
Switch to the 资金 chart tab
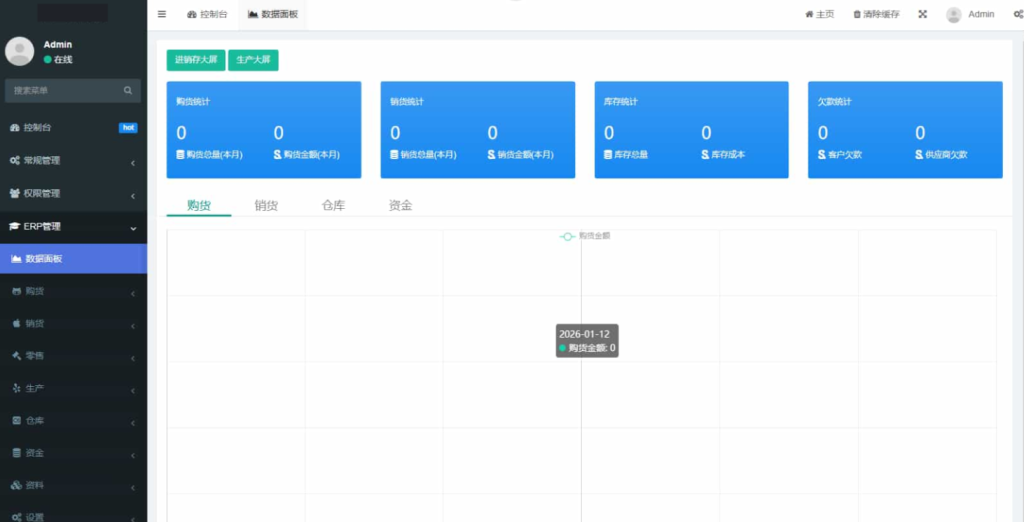point(400,205)
